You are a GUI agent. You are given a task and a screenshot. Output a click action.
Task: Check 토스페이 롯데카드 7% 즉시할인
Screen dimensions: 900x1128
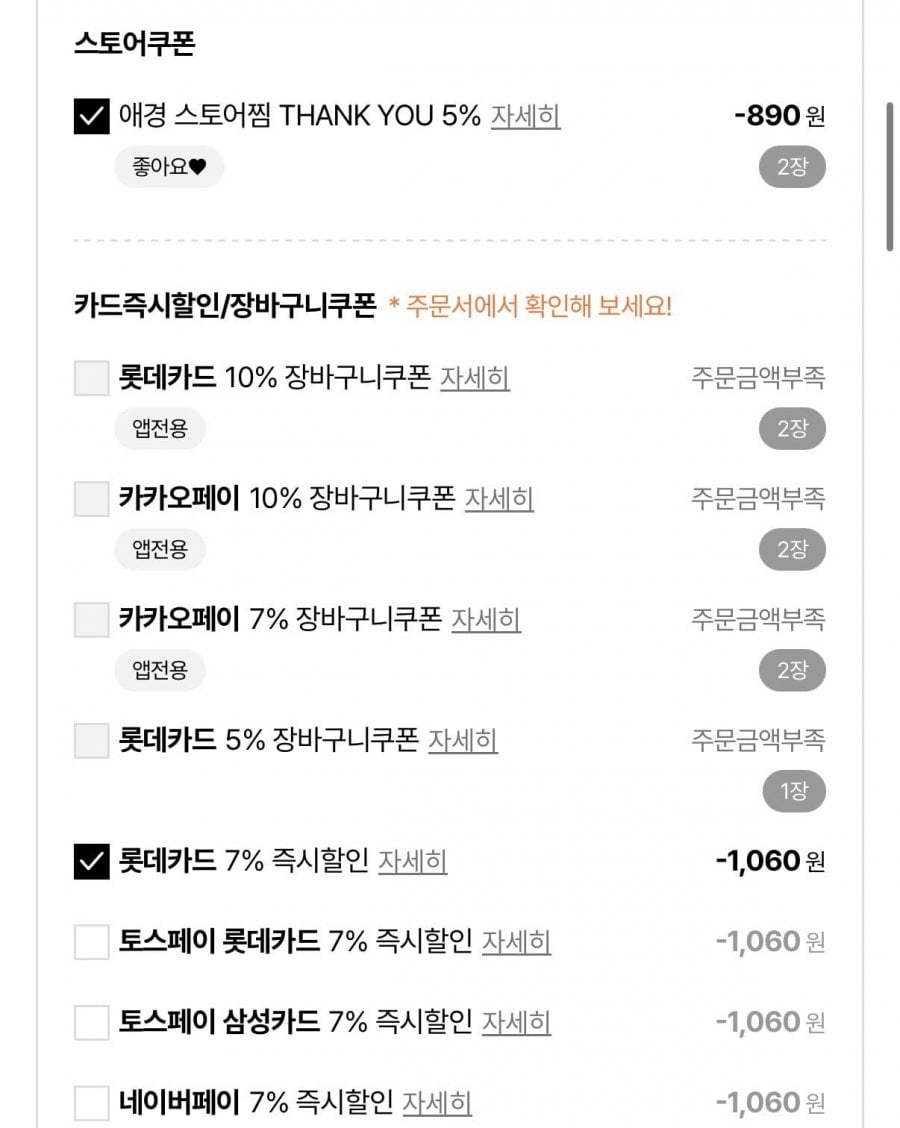(91, 942)
